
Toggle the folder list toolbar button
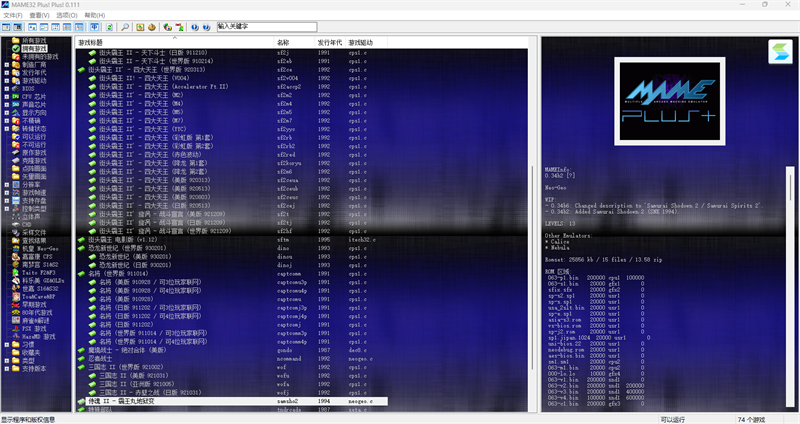6,27
